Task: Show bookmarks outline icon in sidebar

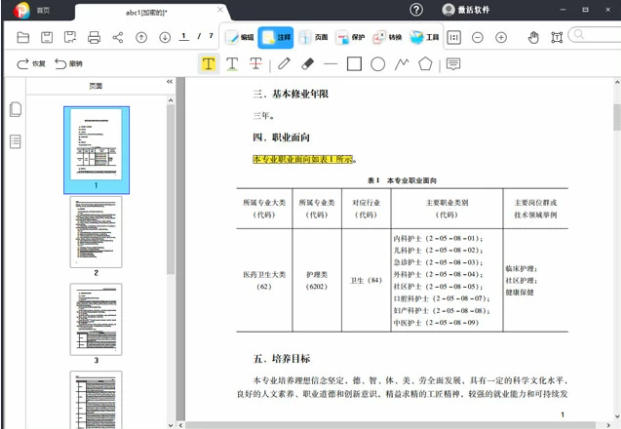Action: pyautogui.click(x=15, y=141)
